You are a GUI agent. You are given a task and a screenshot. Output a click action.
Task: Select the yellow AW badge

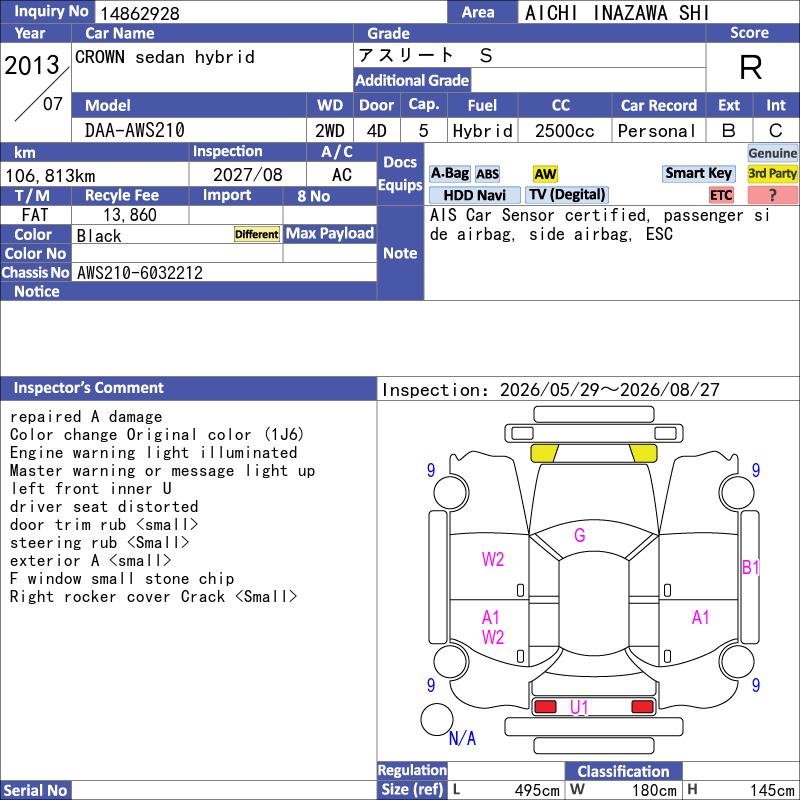(545, 174)
